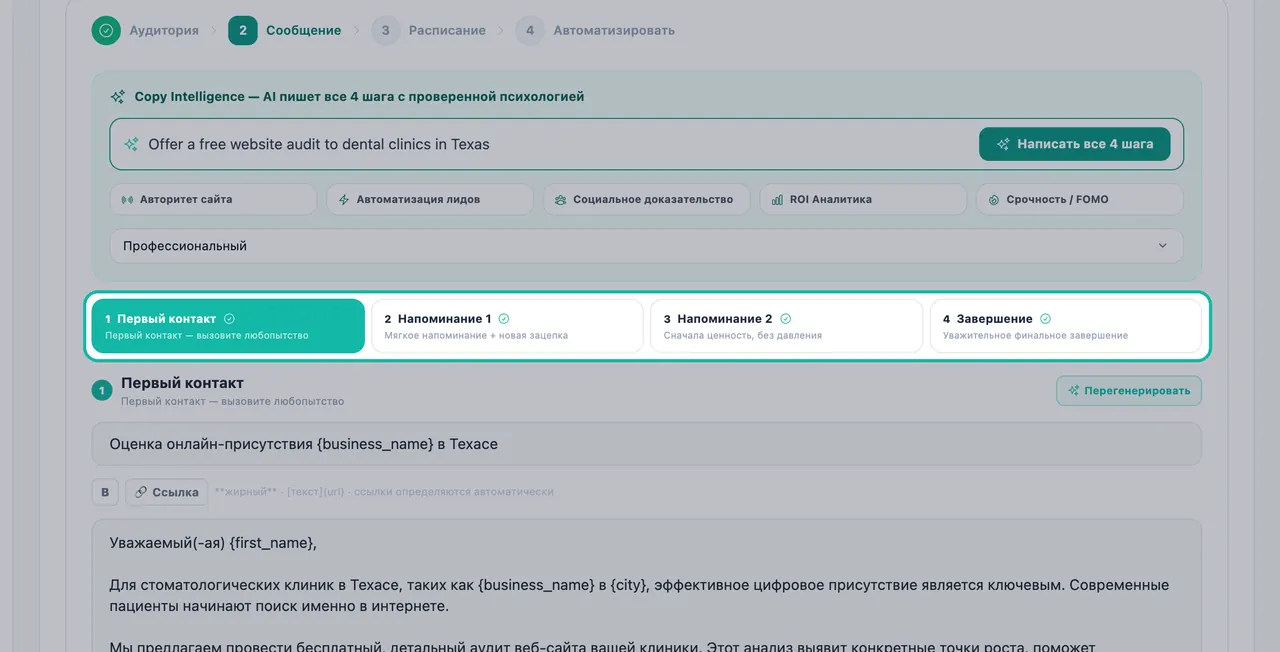This screenshot has width=1280, height=652.
Task: Click the bar chart icon on ROI Аналитика chip
Action: click(777, 200)
